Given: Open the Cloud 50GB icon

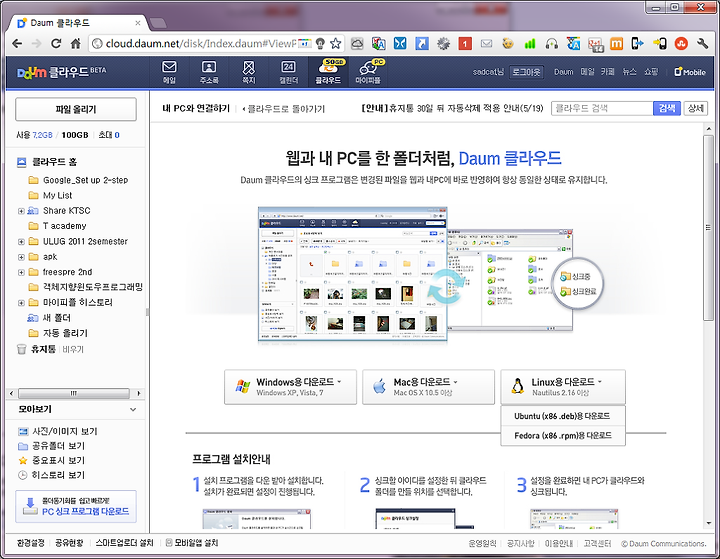Looking at the screenshot, I should point(328,72).
